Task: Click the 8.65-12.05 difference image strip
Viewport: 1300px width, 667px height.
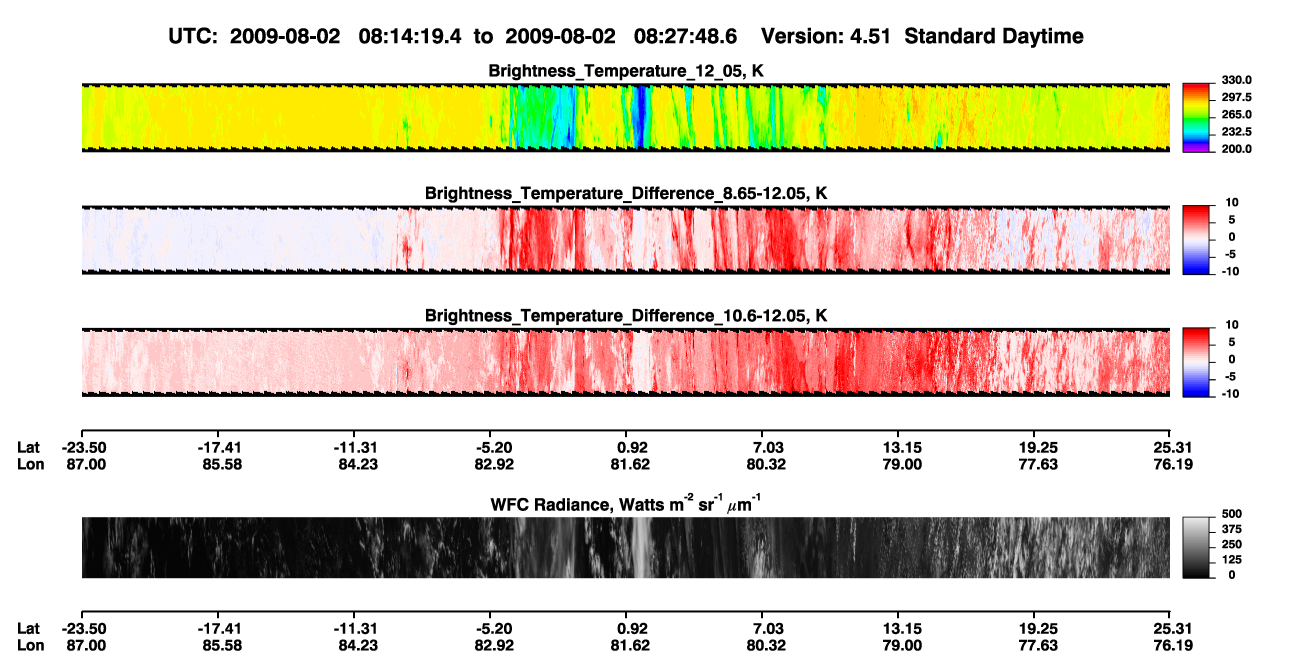Action: coord(625,240)
